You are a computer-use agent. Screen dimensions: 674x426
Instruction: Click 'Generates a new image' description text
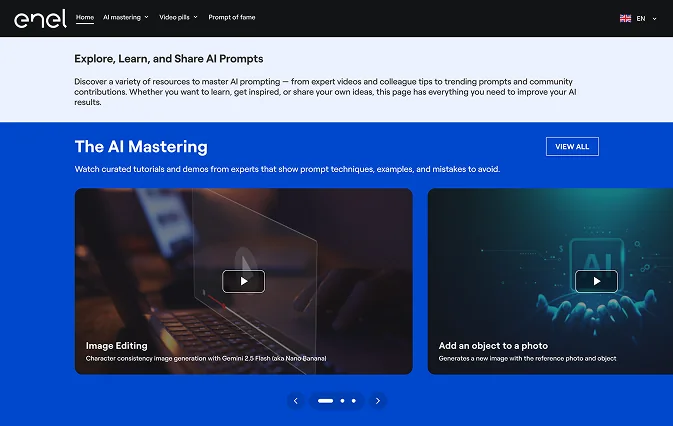pos(527,359)
